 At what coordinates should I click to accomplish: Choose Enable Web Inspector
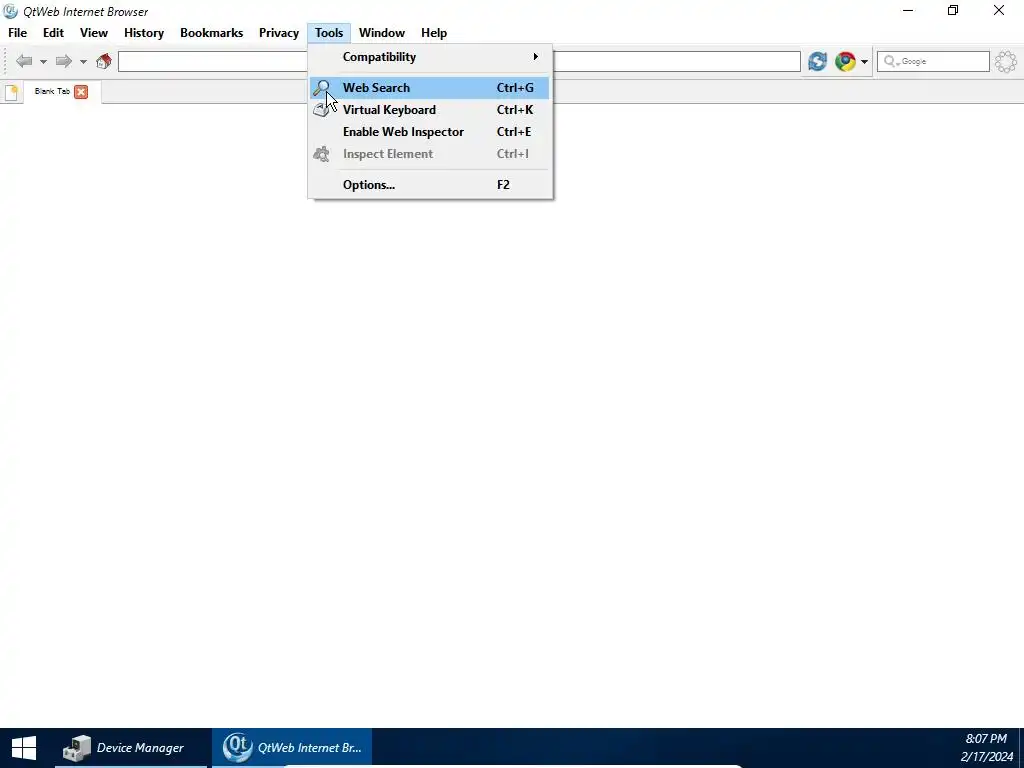pyautogui.click(x=430, y=132)
